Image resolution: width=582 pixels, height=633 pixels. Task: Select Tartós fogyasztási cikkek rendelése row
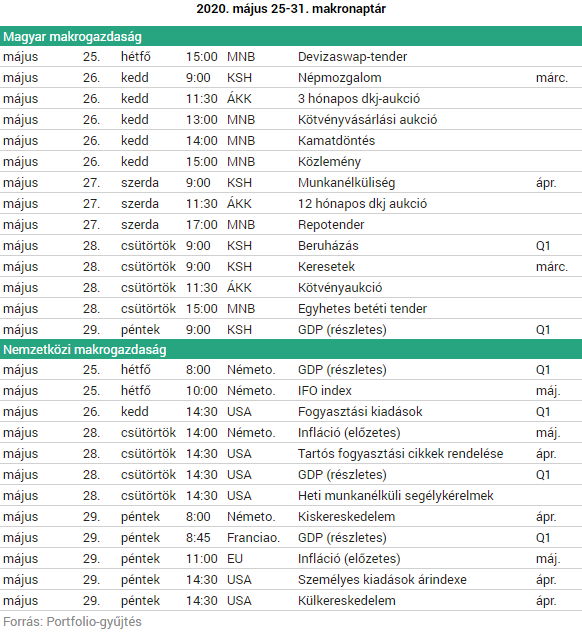pos(291,453)
